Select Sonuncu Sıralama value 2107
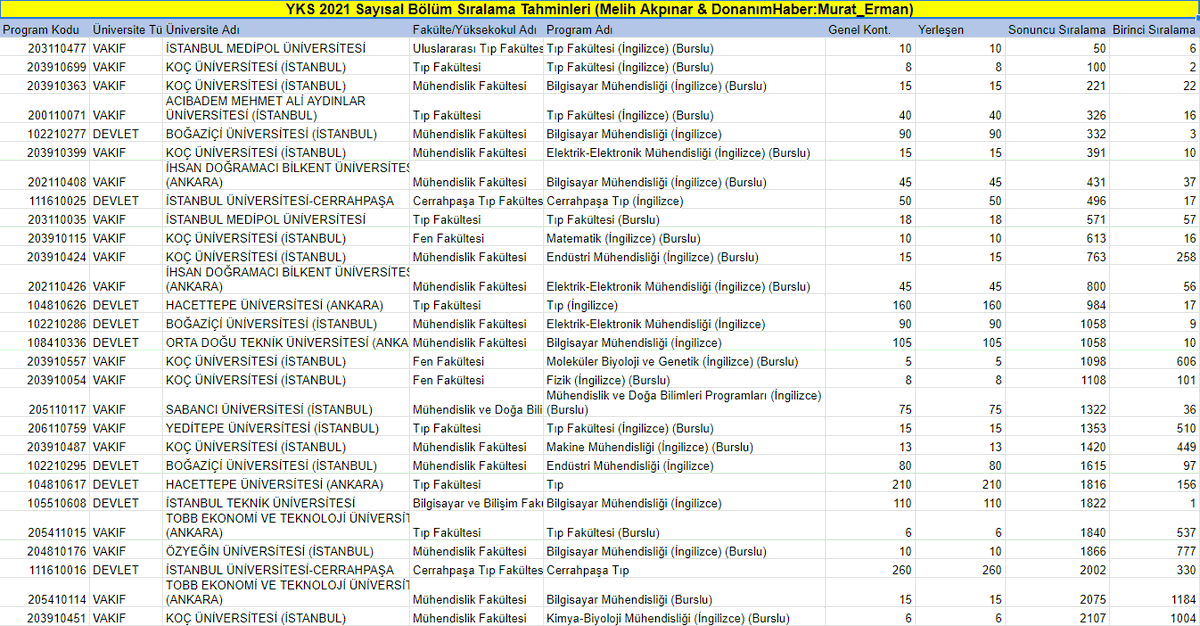Viewport: 1200px width, 626px height. [x=1057, y=618]
